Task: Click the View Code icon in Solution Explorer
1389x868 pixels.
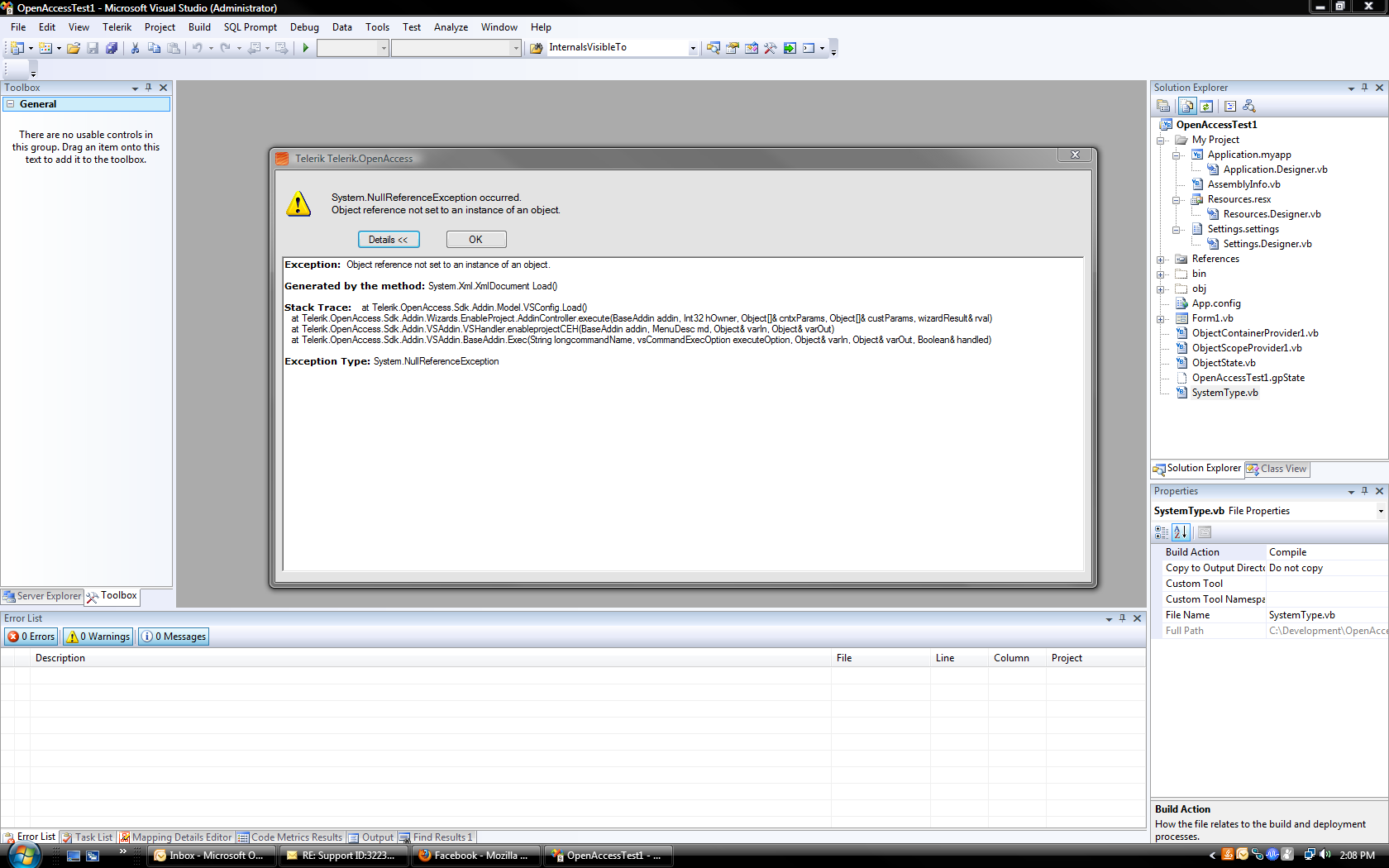Action: click(1230, 106)
